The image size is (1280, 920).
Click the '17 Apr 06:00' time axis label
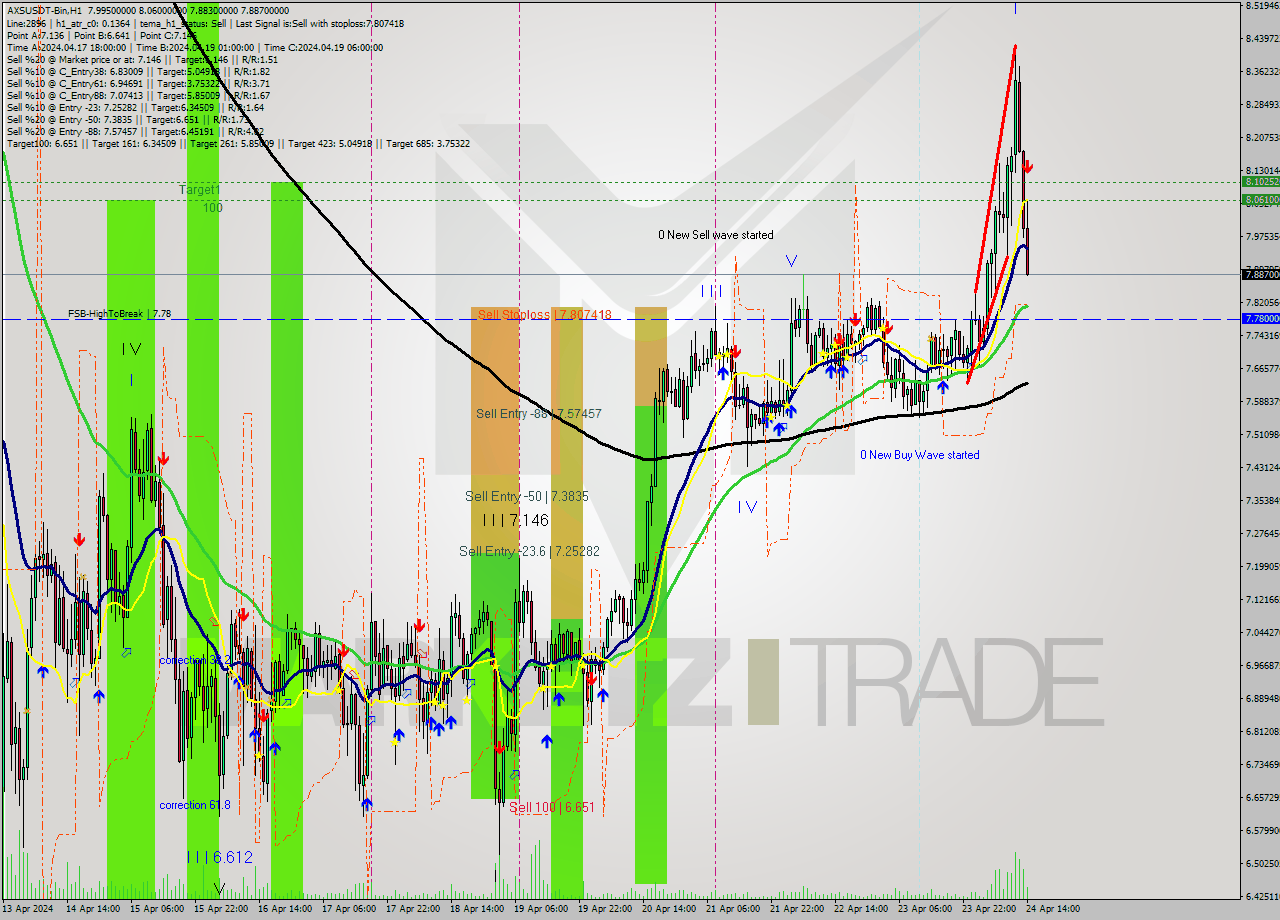pyautogui.click(x=349, y=909)
